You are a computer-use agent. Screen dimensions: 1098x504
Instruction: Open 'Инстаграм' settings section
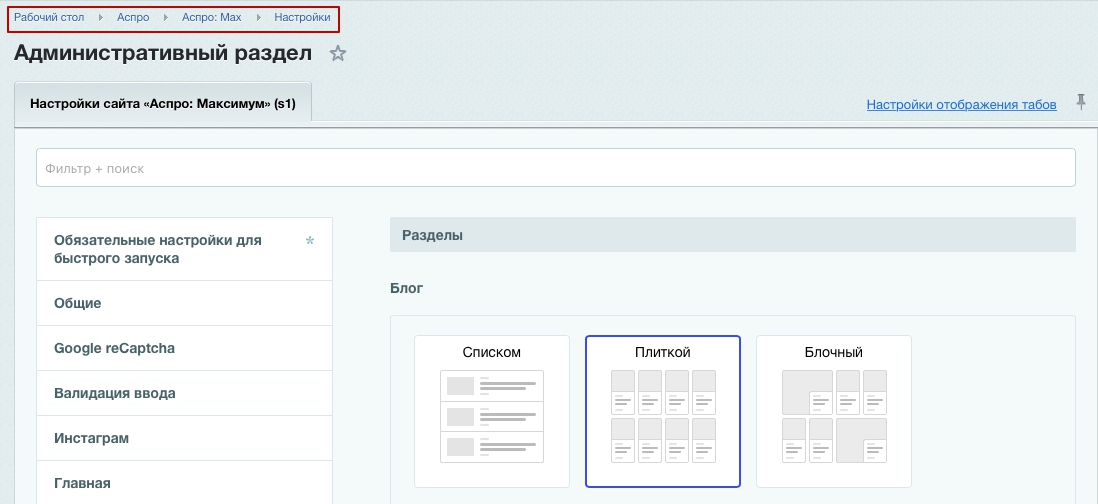point(92,438)
